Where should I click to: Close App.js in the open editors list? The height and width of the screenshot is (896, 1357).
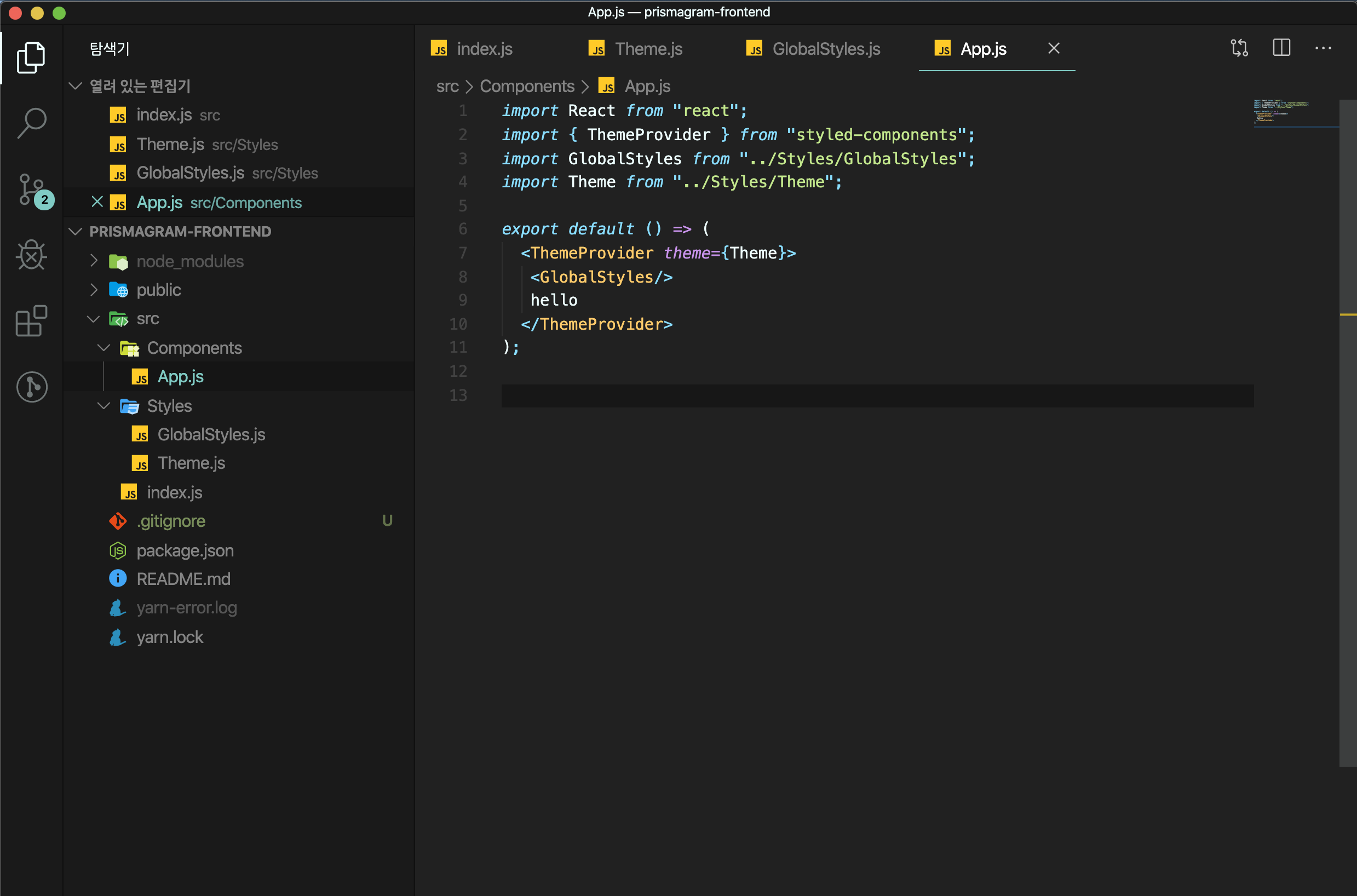tap(97, 202)
